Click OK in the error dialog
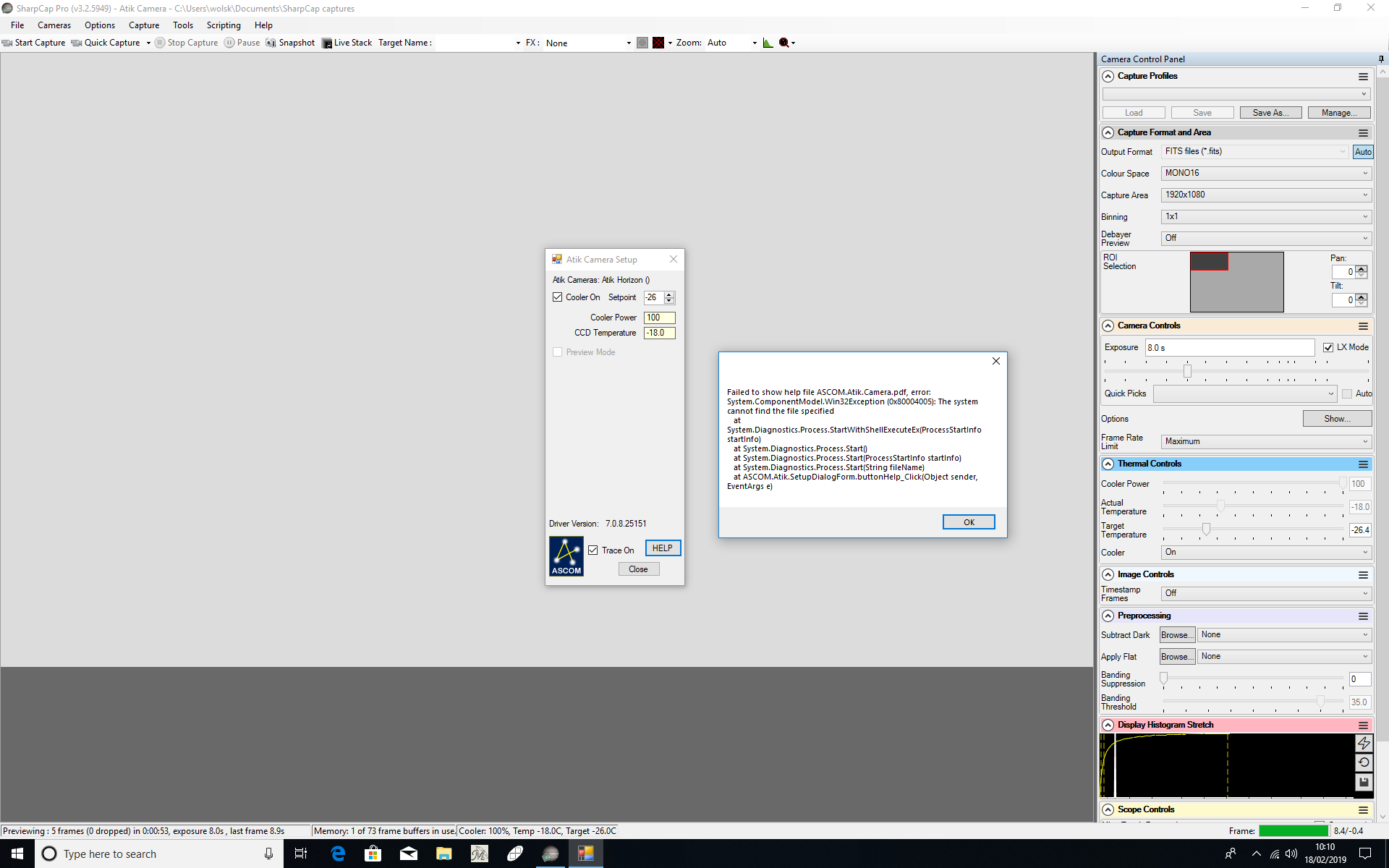 (969, 522)
